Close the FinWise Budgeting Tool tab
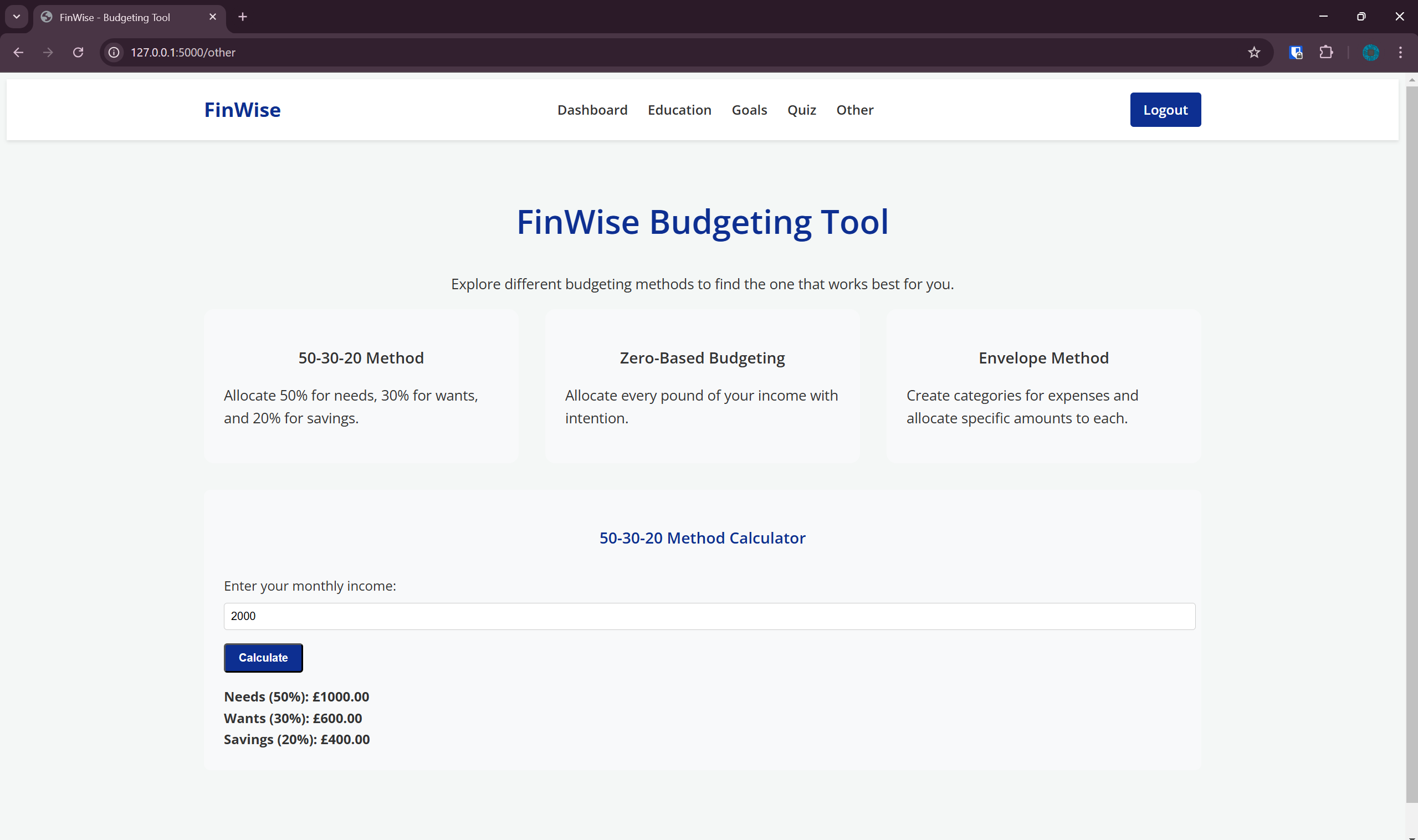 [x=212, y=17]
